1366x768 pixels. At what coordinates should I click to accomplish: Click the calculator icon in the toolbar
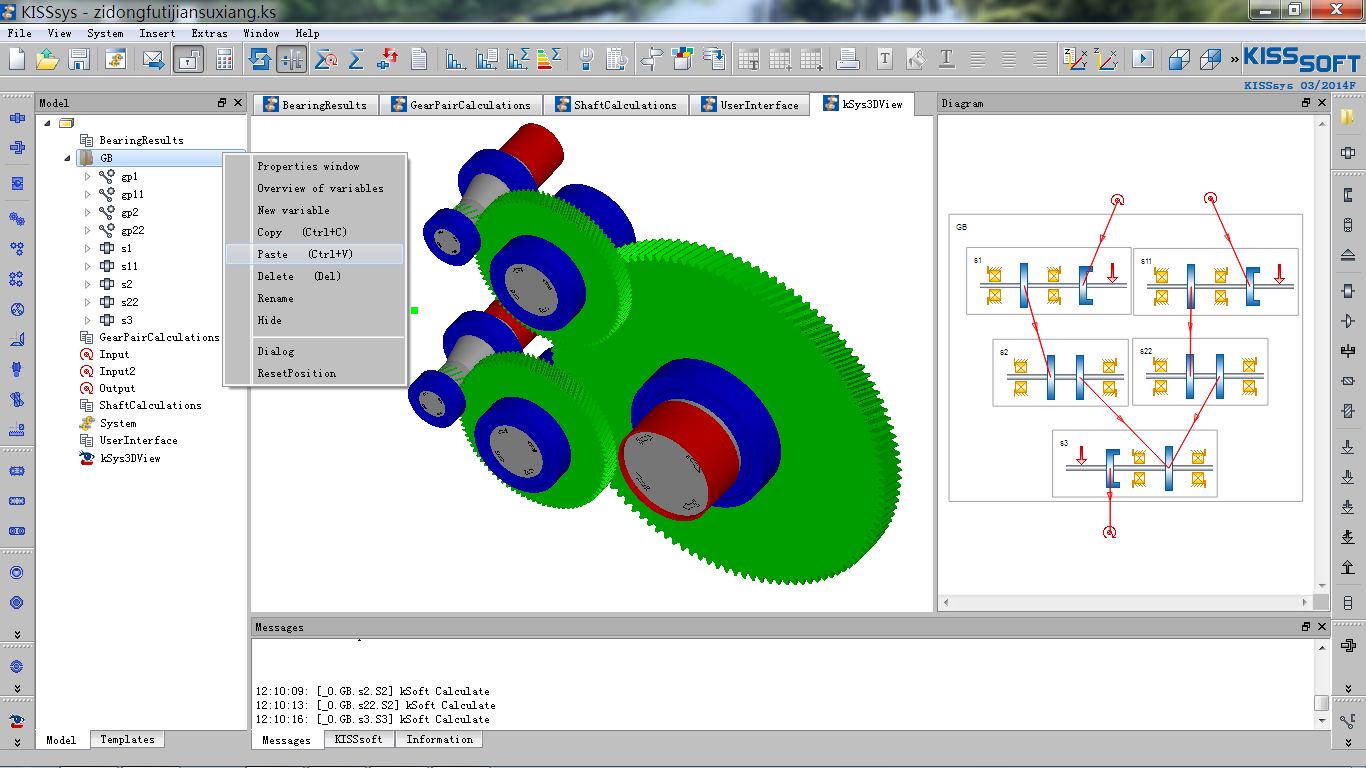tap(224, 59)
